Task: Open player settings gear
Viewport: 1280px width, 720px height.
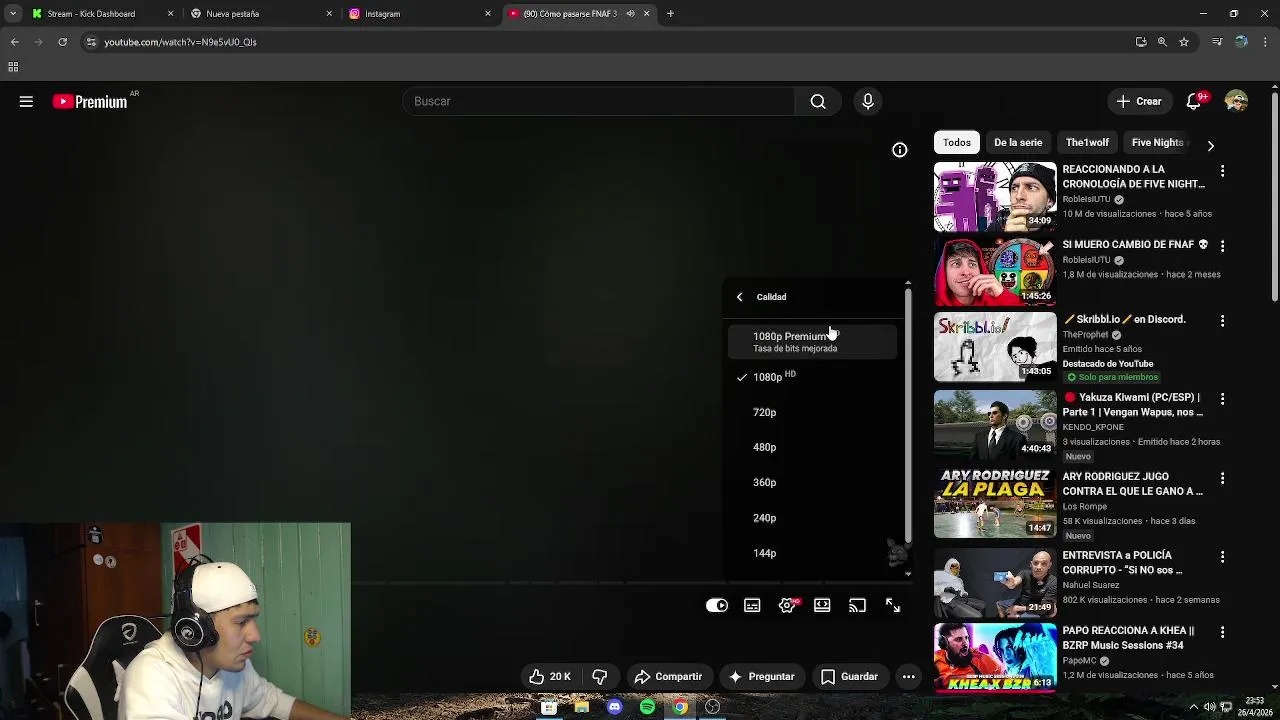Action: (787, 605)
